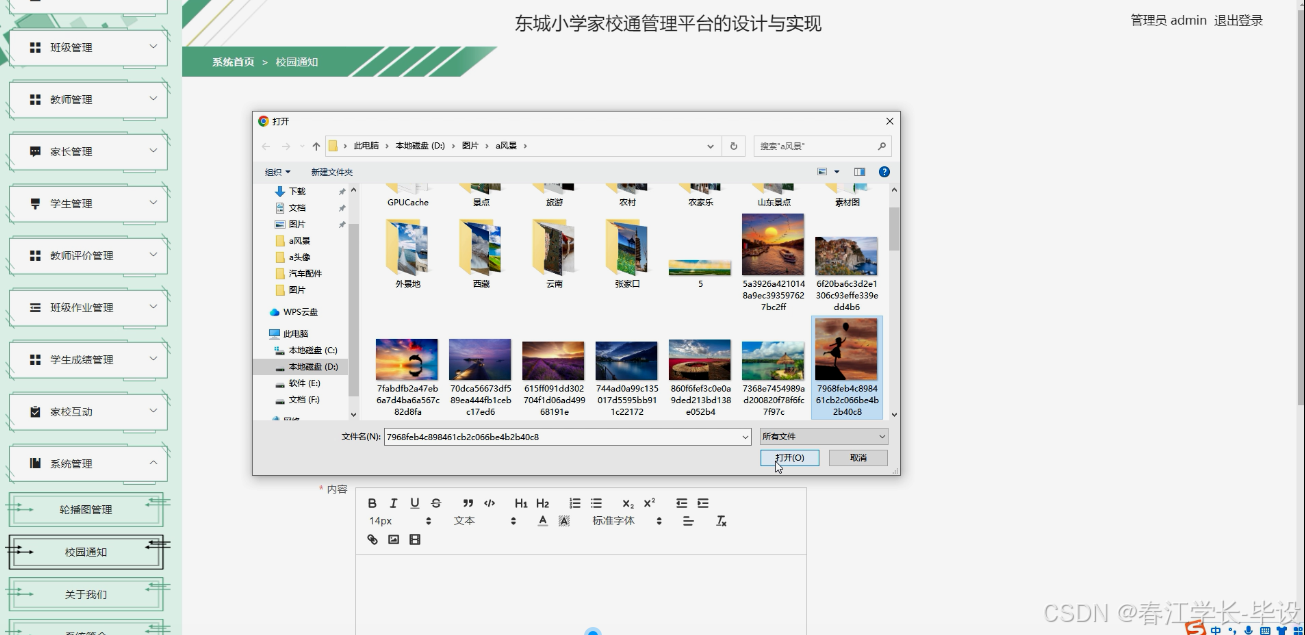Select WPS云盘 in navigation pane
Image resolution: width=1305 pixels, height=635 pixels.
click(x=300, y=312)
